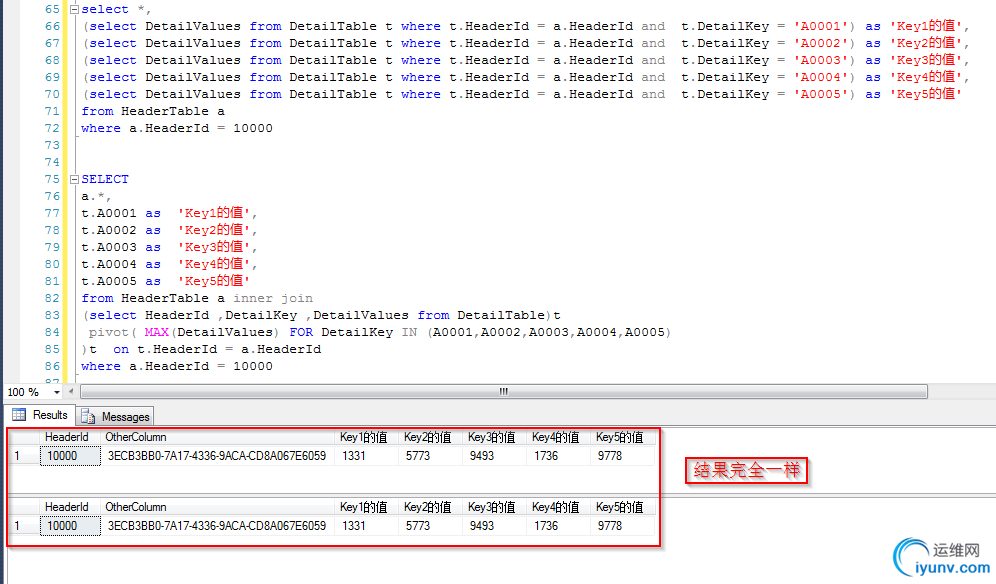Viewport: 996px width, 584px height.
Task: Click 'A0001' string literal on line 66
Action: 820,27
